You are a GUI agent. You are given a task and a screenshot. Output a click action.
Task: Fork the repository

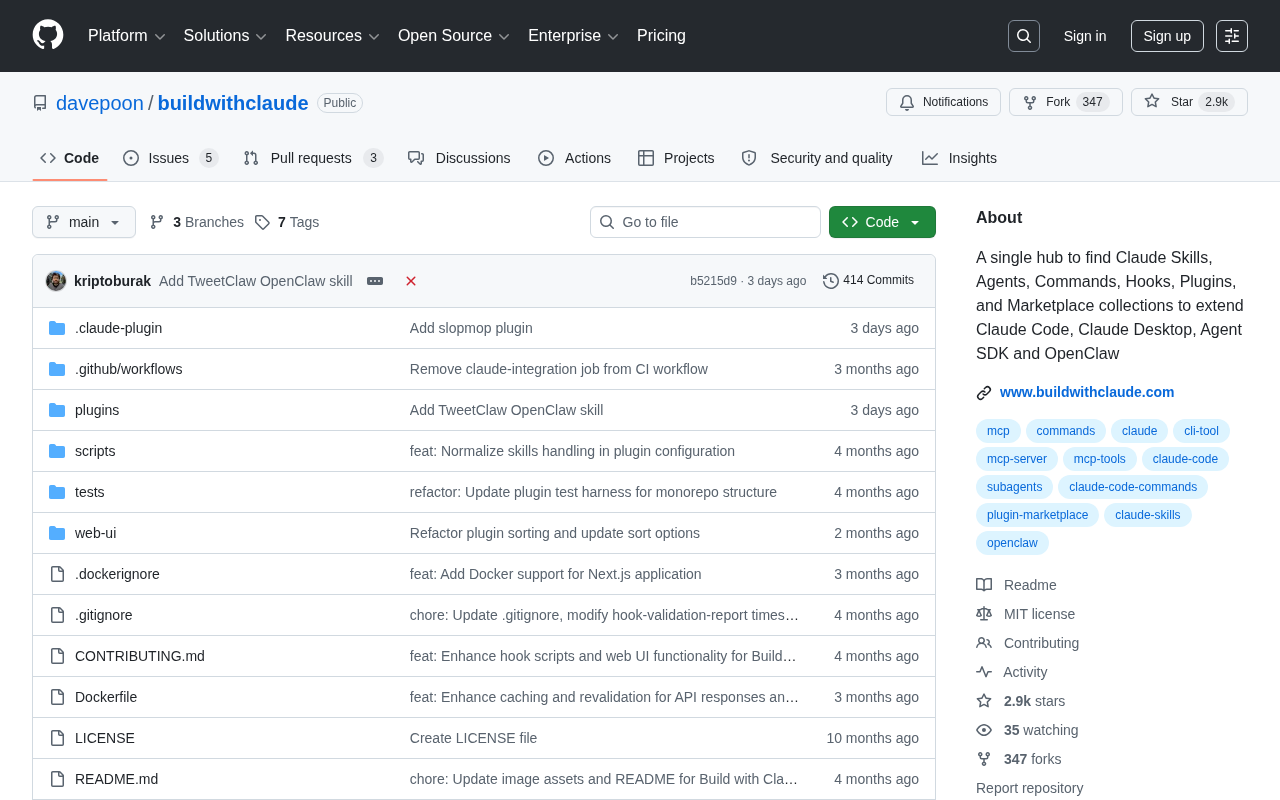coord(1065,102)
